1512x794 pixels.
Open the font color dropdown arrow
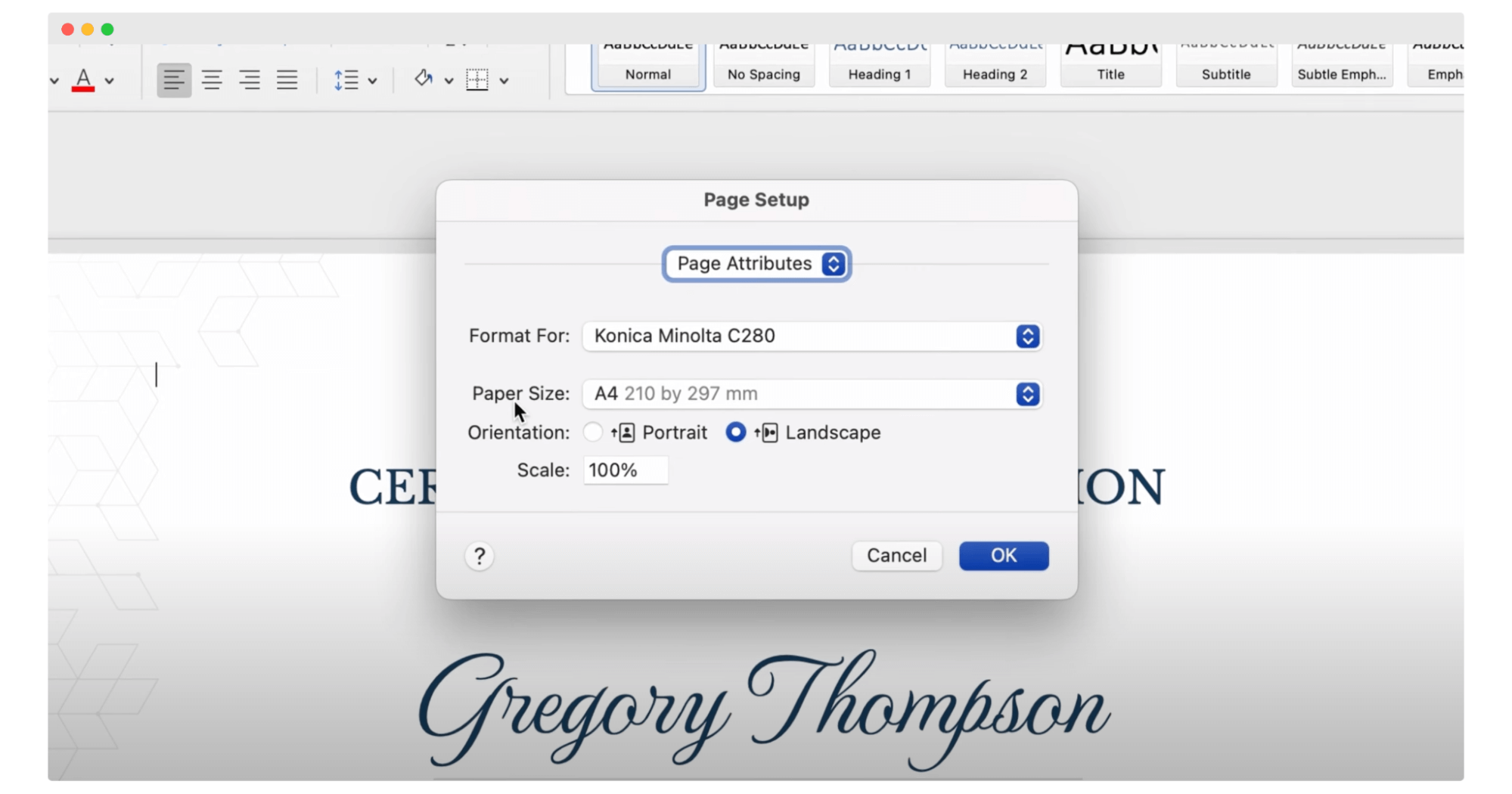click(110, 80)
